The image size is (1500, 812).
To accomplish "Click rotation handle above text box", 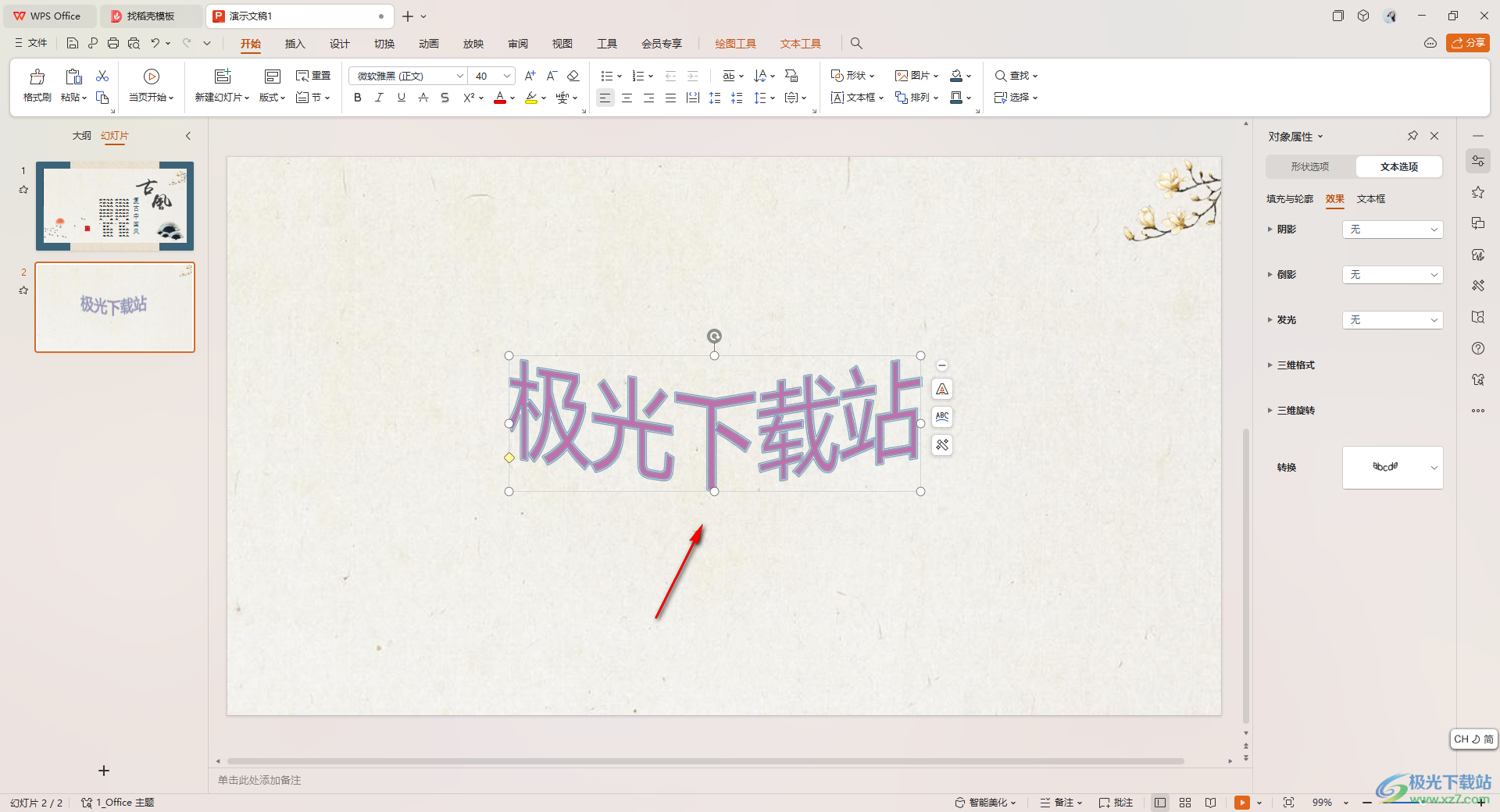I will (714, 337).
